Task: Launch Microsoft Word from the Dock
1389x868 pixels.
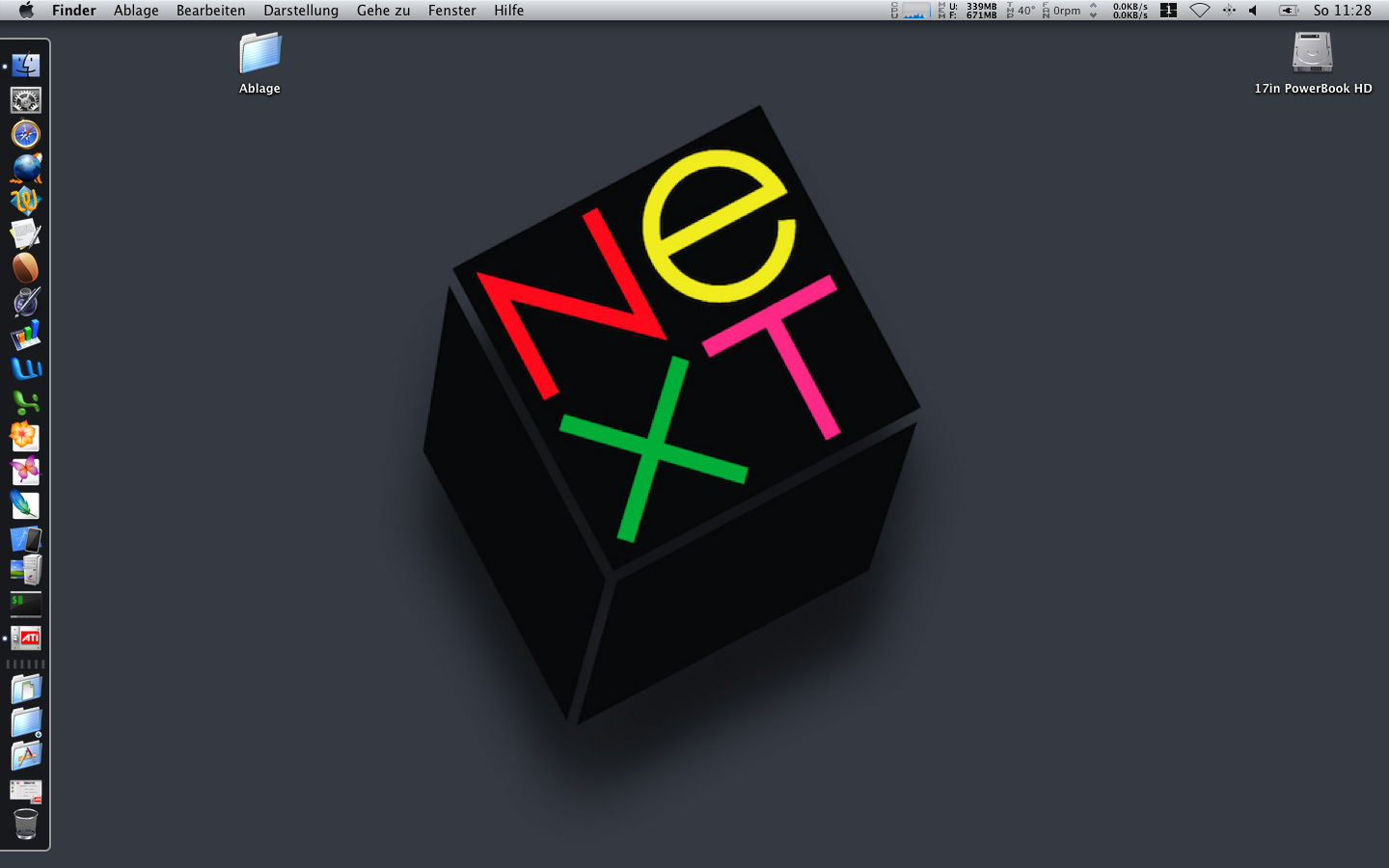Action: tap(26, 368)
